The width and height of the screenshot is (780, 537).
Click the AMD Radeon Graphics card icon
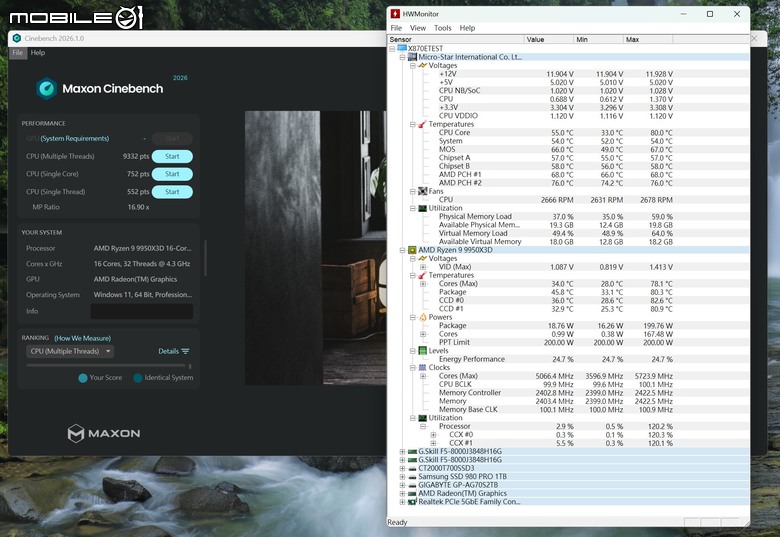(x=412, y=493)
